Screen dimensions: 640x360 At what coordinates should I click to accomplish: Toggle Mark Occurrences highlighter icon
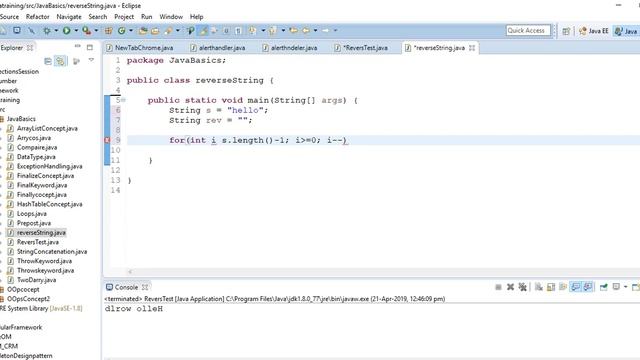tap(203, 31)
